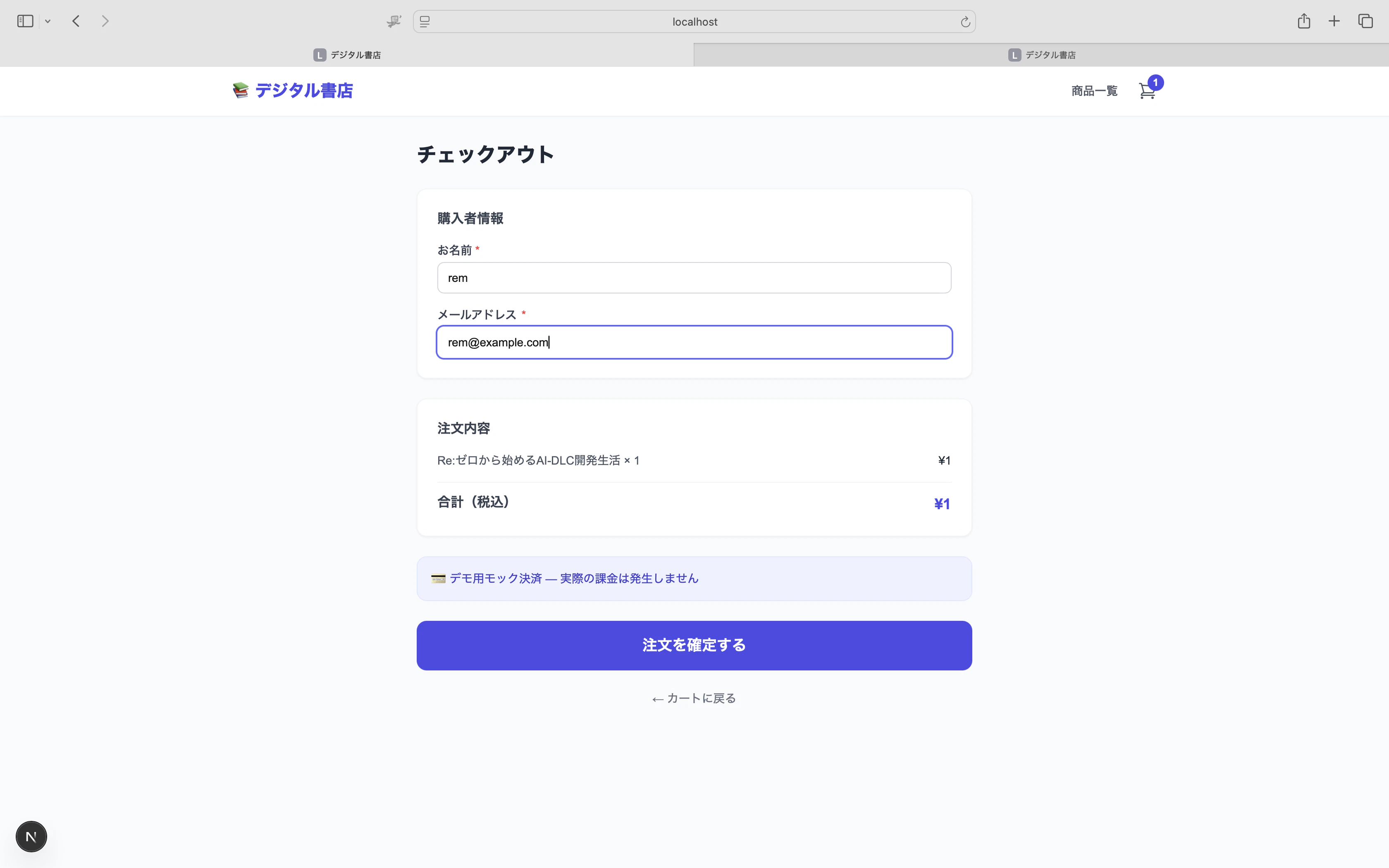Switch to the second デジタル書店 tab
1389x868 pixels.
point(1041,55)
